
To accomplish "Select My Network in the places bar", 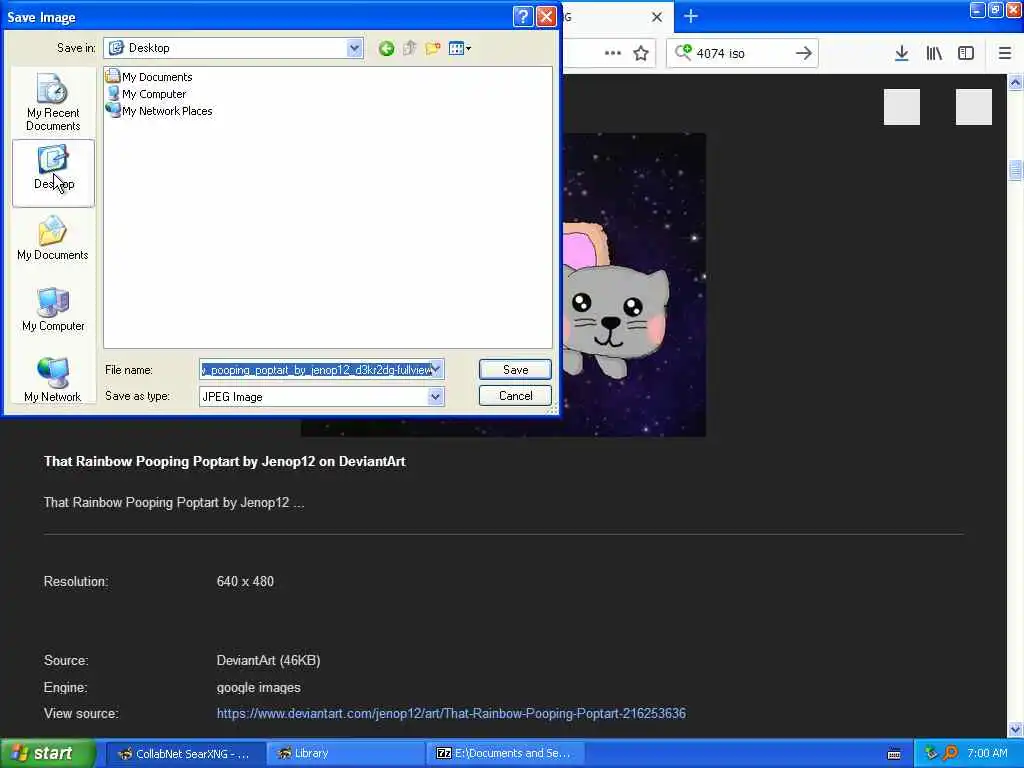I will (x=53, y=380).
